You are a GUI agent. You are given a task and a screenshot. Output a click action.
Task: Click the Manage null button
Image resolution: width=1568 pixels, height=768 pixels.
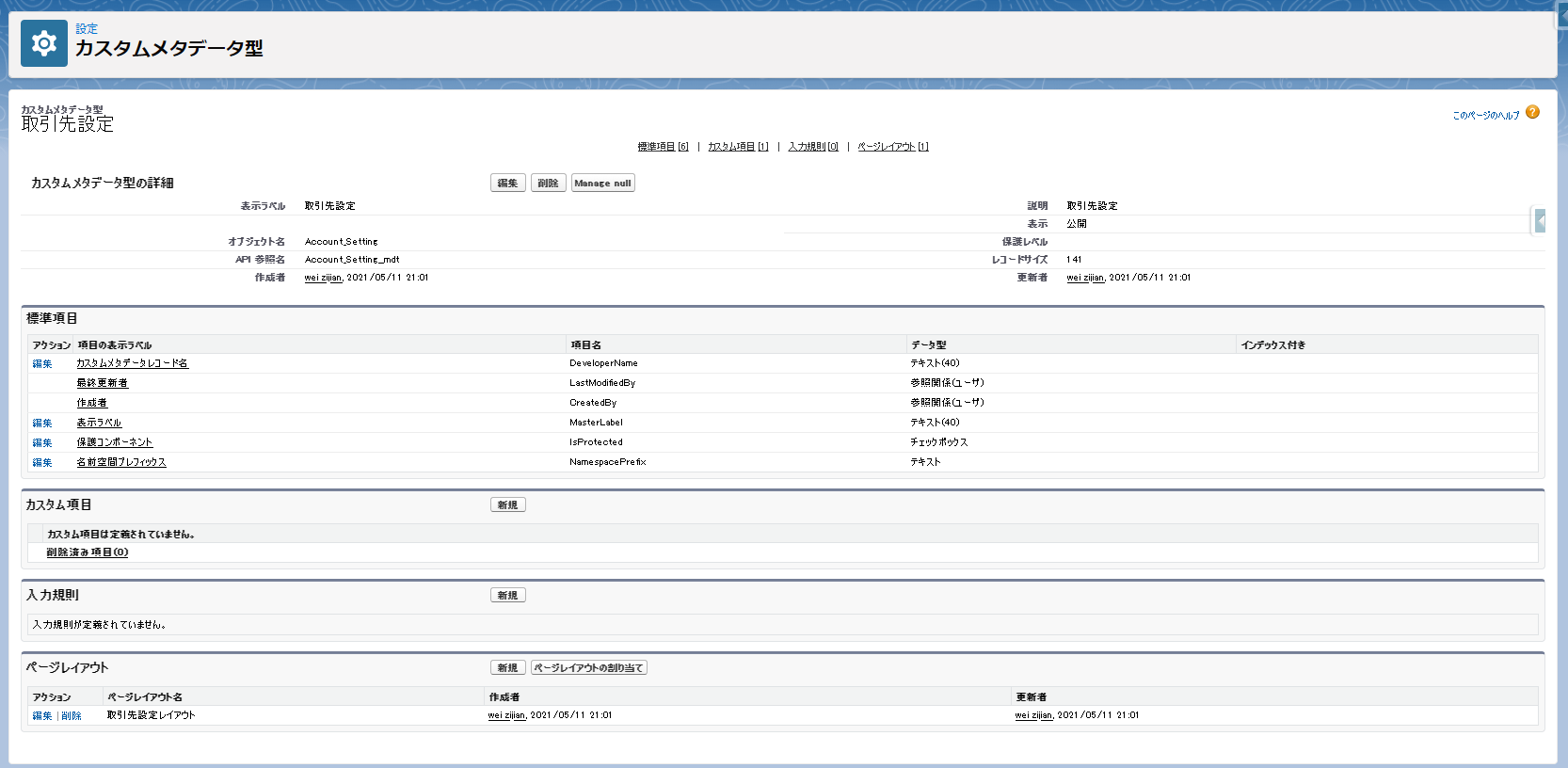[x=603, y=183]
